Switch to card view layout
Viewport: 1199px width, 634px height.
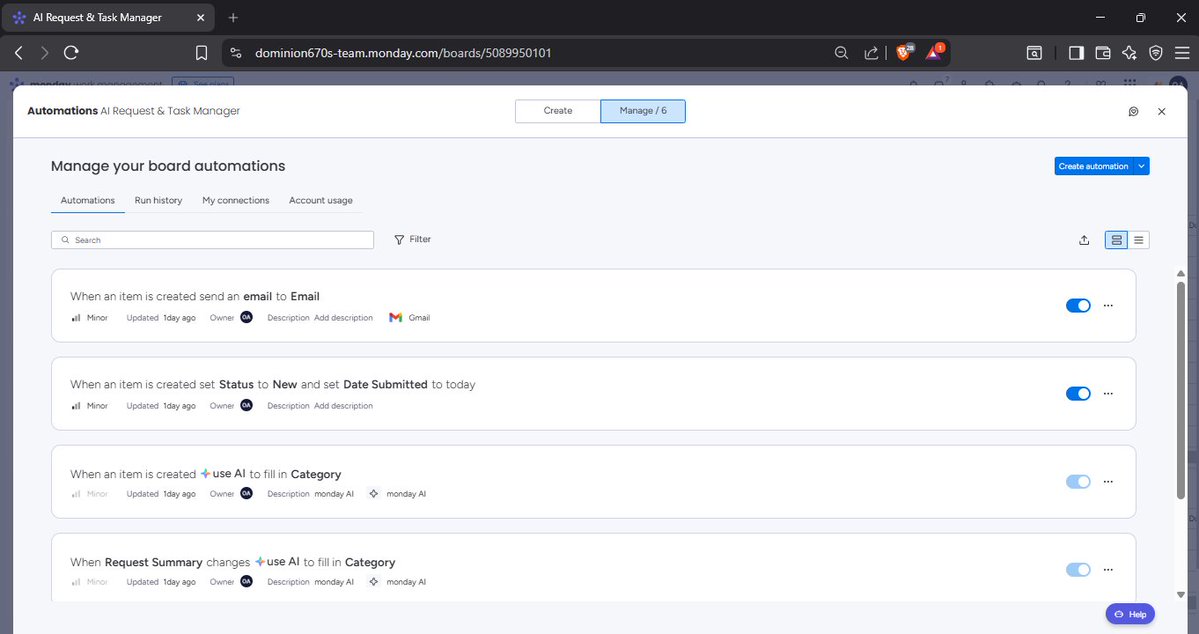click(1116, 240)
